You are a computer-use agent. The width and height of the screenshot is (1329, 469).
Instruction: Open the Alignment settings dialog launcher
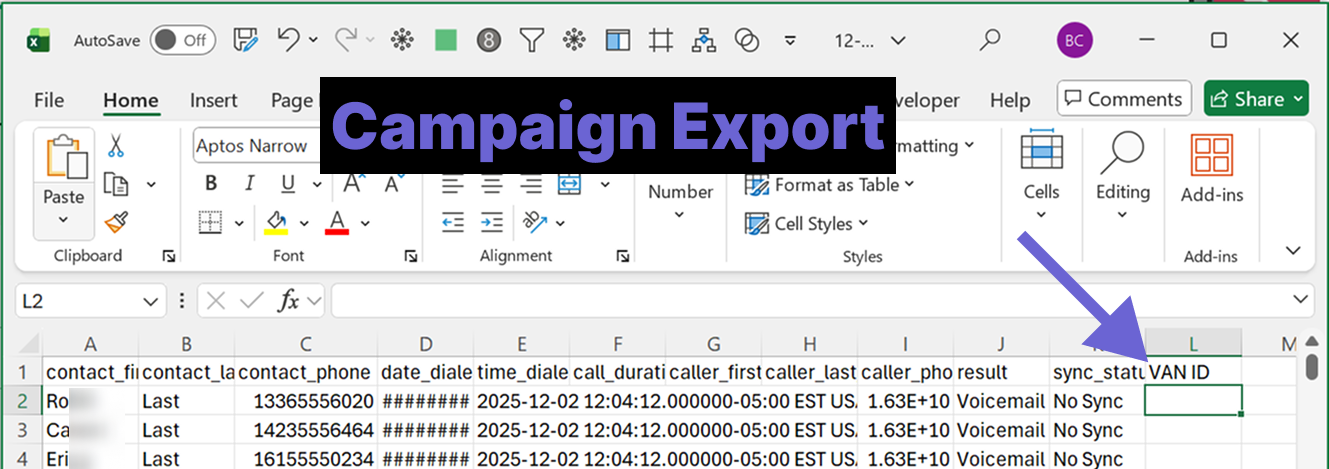click(623, 256)
